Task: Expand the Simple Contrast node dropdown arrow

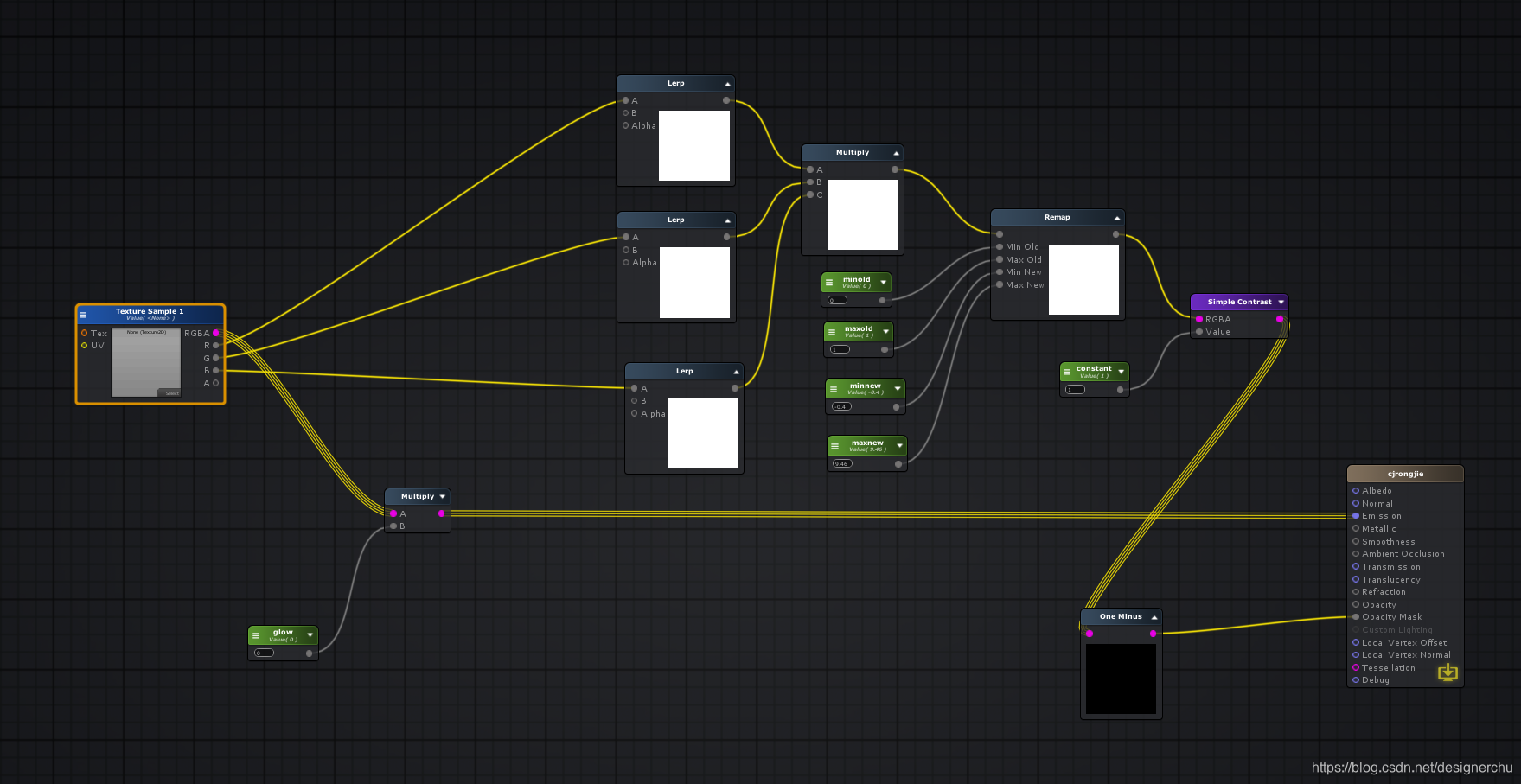Action: pyautogui.click(x=1281, y=302)
